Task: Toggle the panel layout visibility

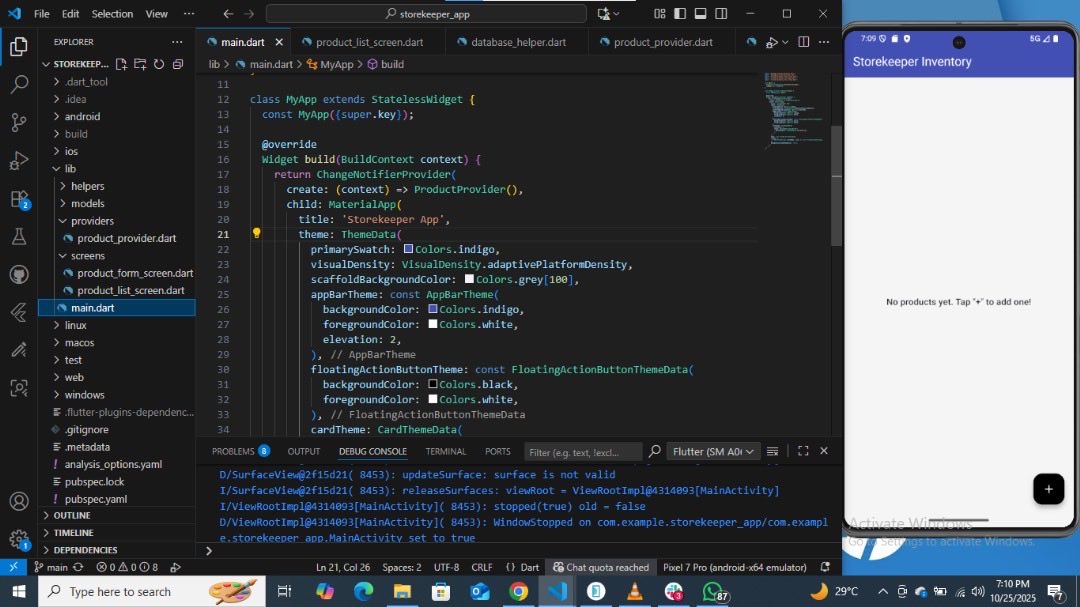Action: point(701,13)
